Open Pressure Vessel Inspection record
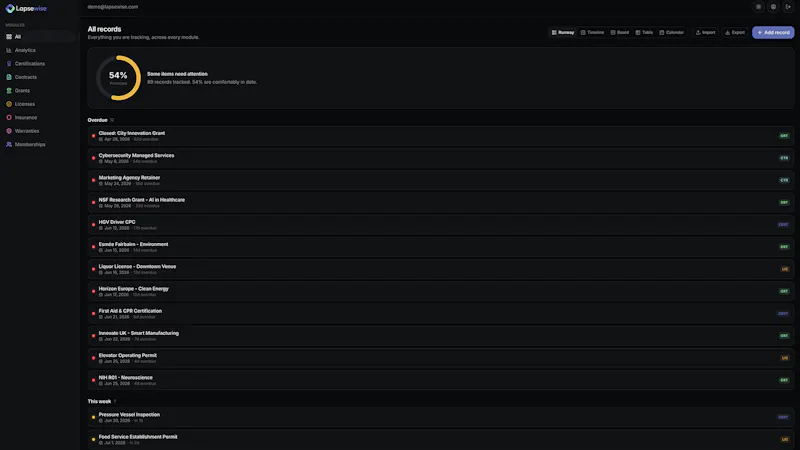This screenshot has width=800, height=450. tap(440, 417)
